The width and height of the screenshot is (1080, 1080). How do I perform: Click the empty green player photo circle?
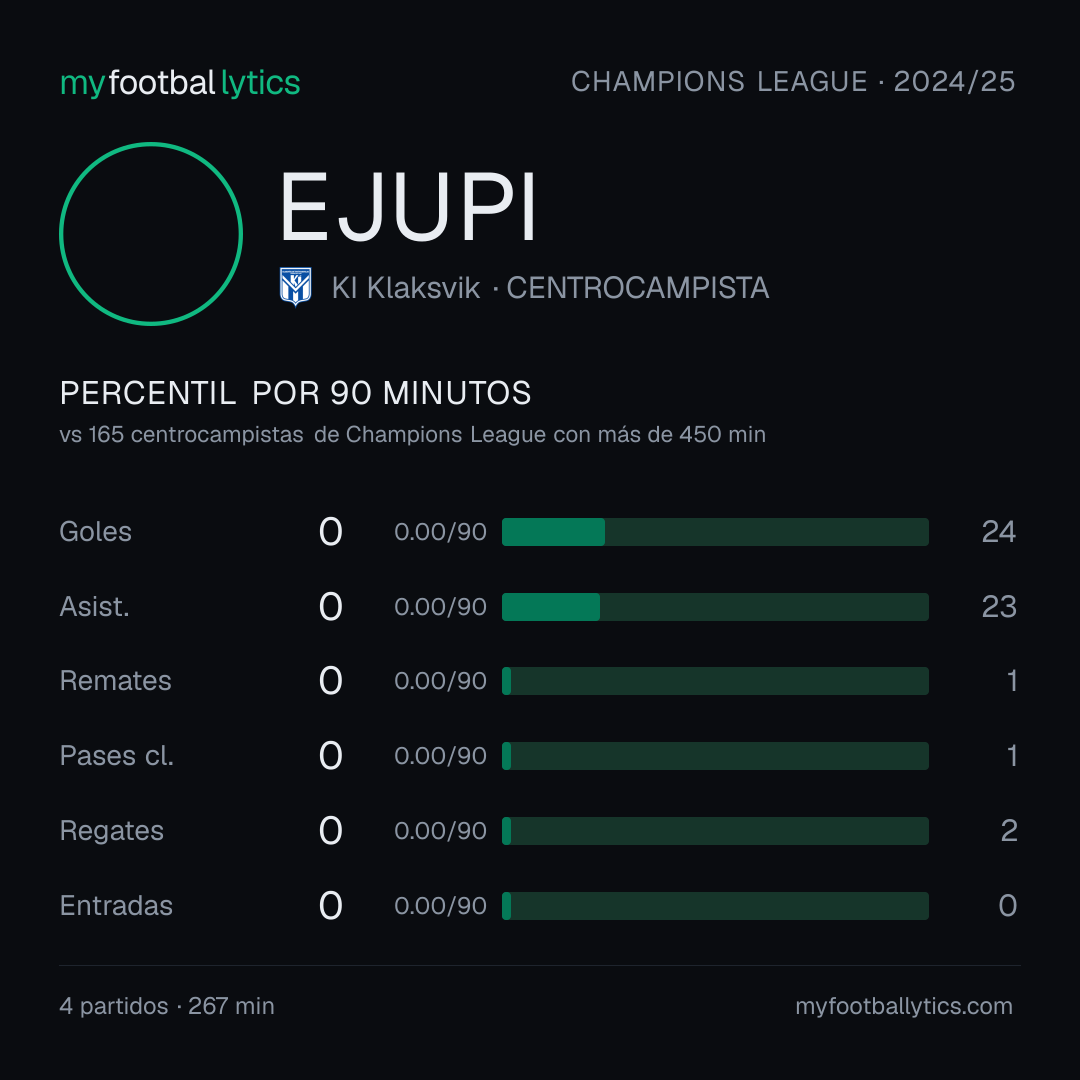point(151,233)
